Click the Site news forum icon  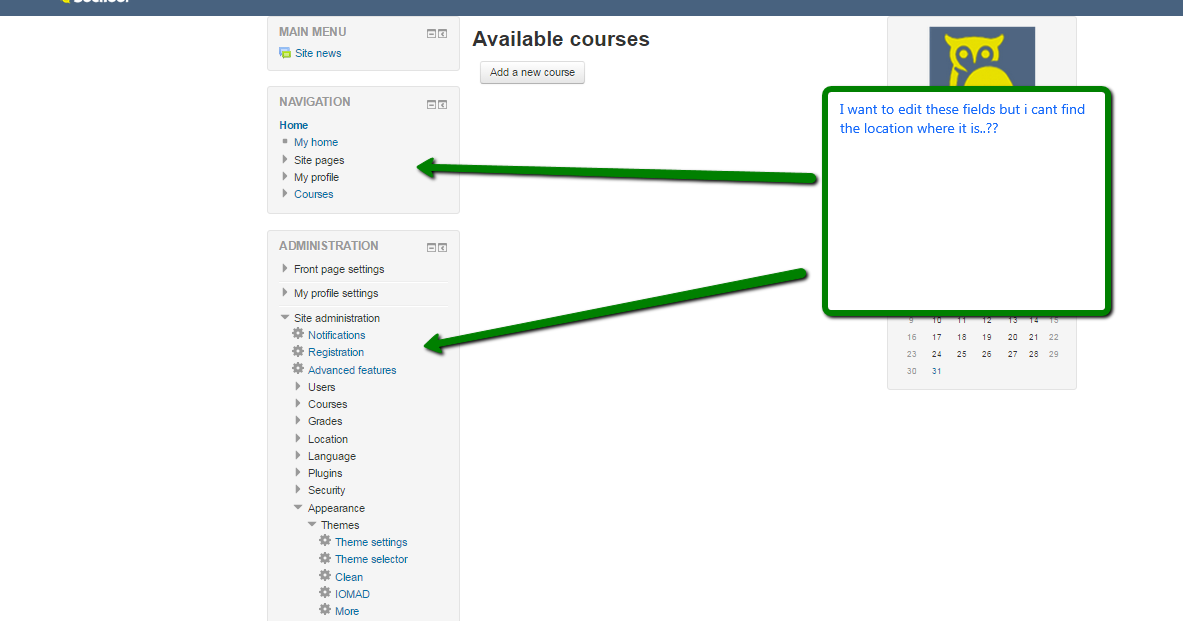(285, 53)
